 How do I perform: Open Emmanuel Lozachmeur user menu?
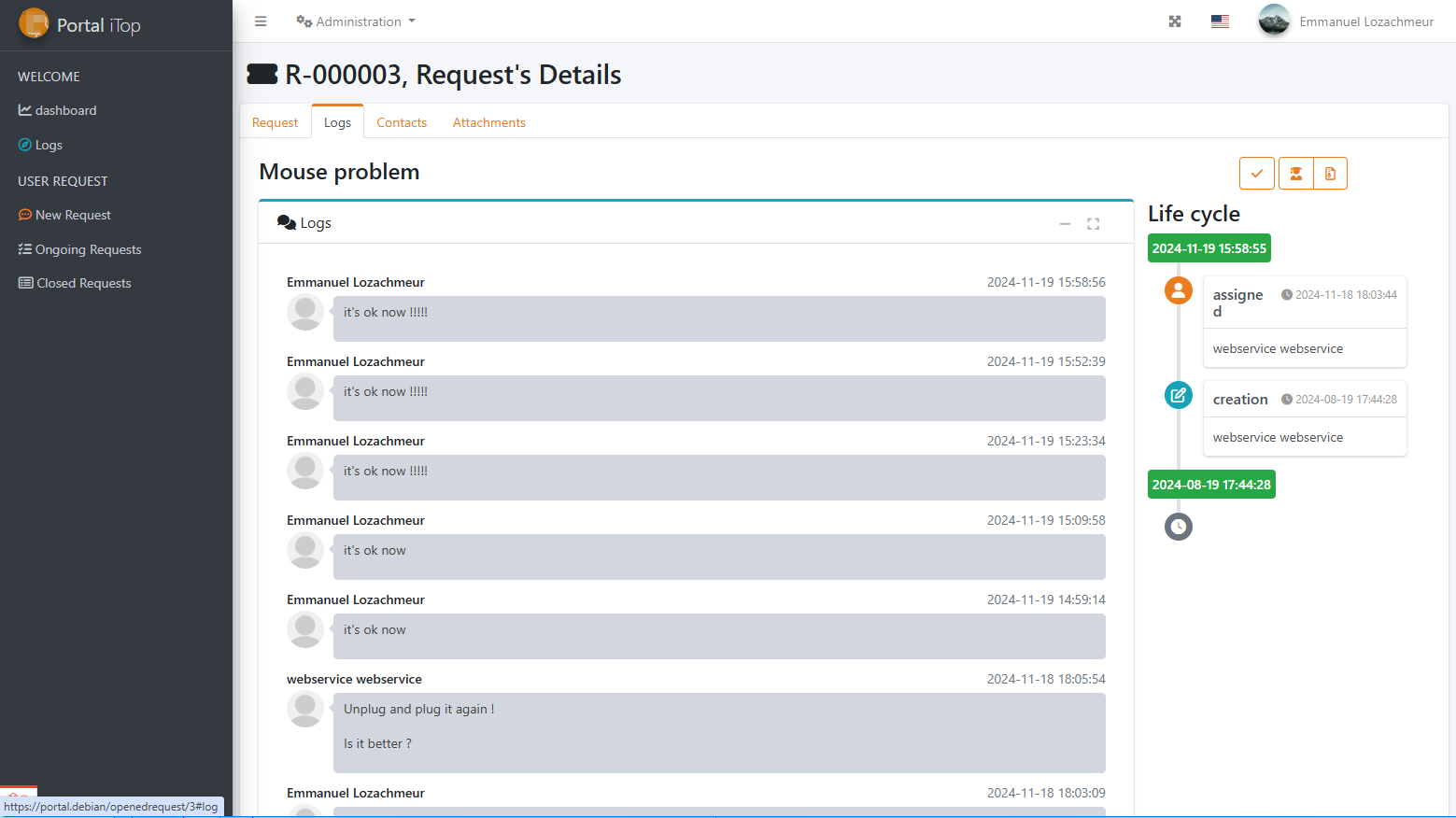tap(1346, 21)
